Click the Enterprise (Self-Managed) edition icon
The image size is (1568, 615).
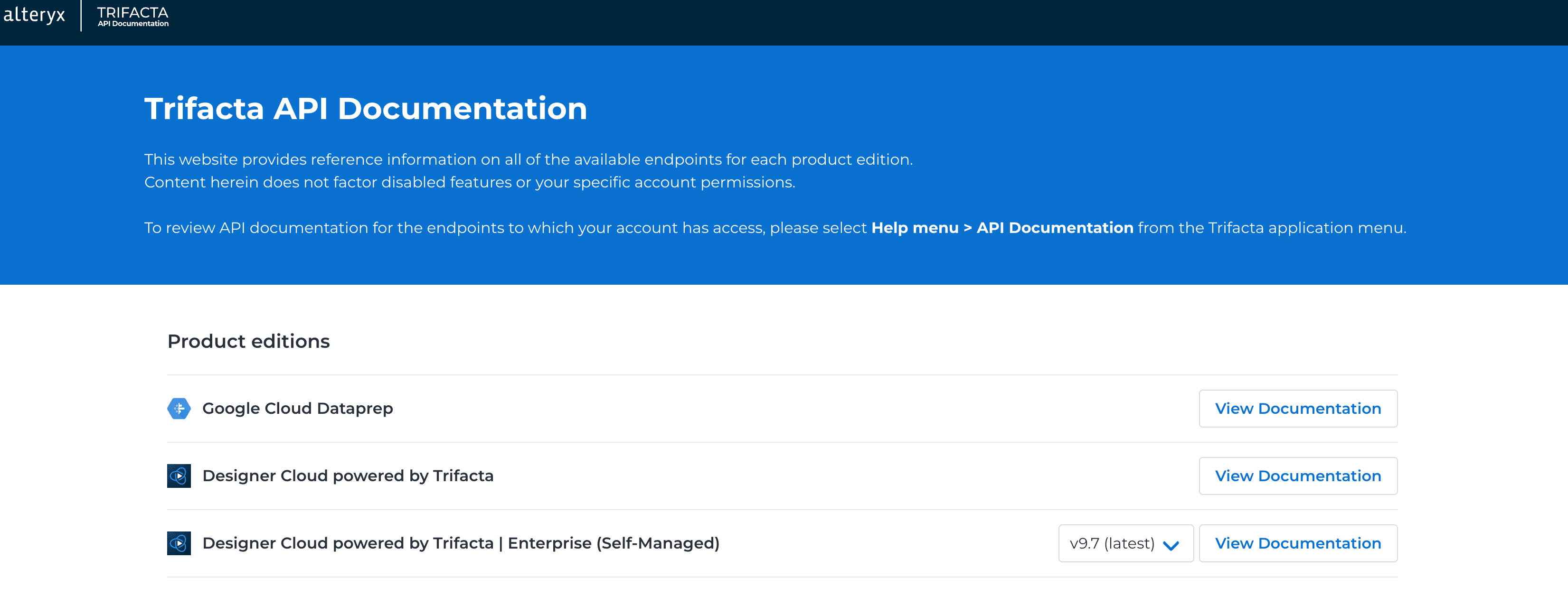[x=179, y=543]
